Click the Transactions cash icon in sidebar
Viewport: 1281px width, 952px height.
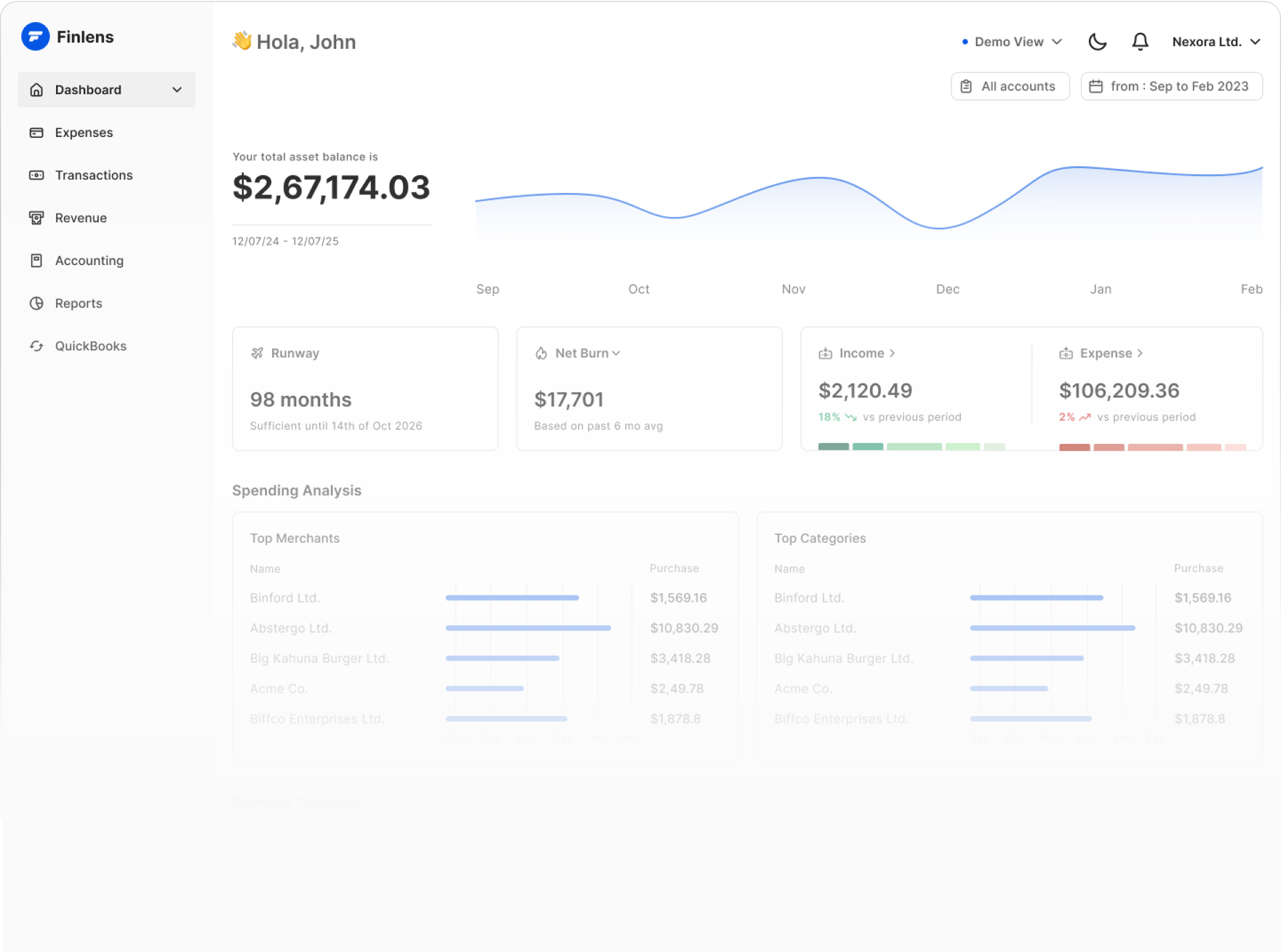[36, 175]
